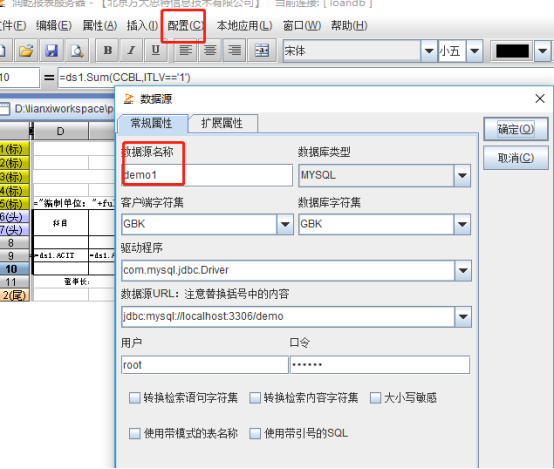Select row 8 header in the sheet
This screenshot has width=554, height=469.
point(14,243)
